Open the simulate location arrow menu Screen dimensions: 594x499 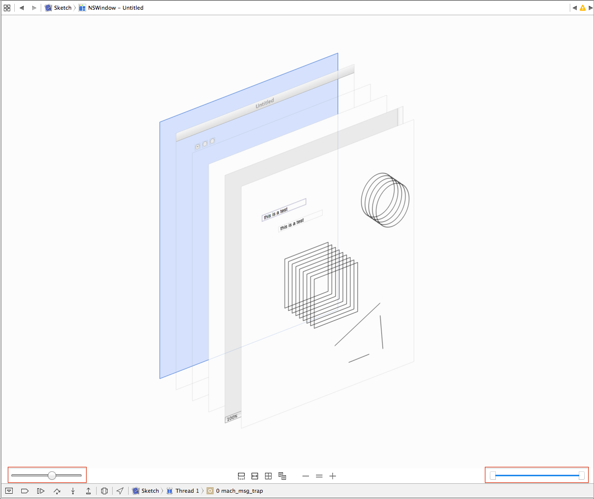click(120, 491)
